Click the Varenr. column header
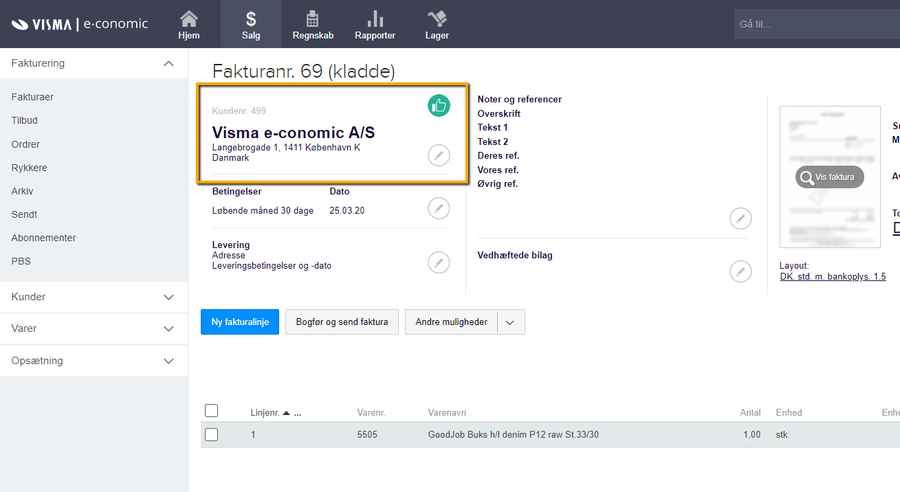This screenshot has height=492, width=900. click(x=371, y=413)
